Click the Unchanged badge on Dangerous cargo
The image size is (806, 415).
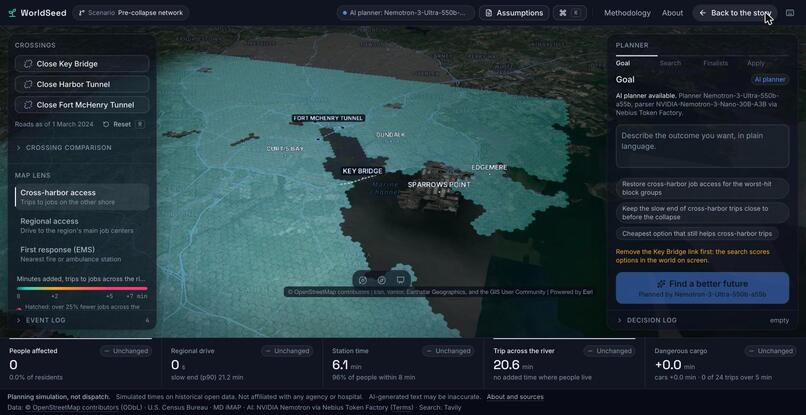tap(771, 351)
